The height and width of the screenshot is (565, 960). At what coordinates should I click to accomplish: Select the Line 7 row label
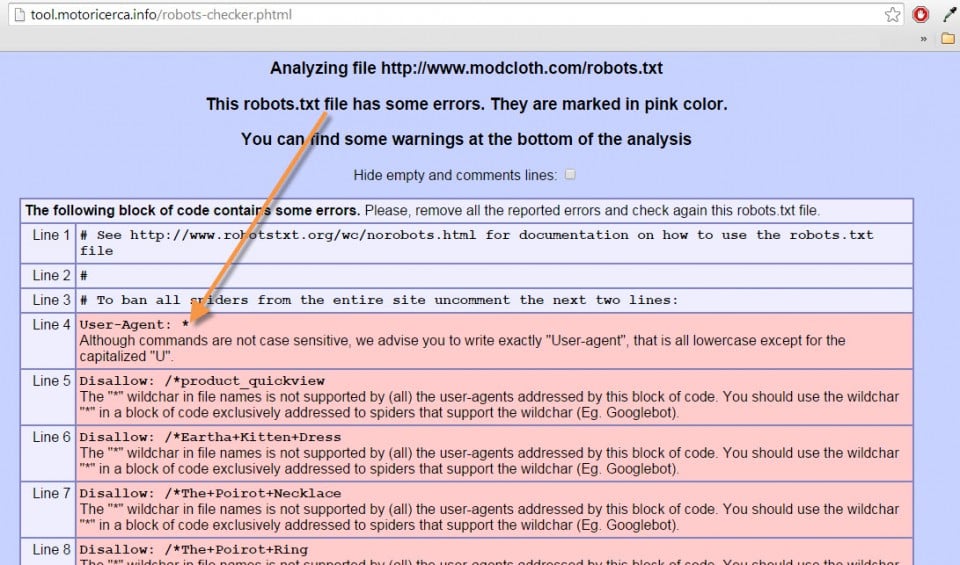tap(51, 493)
